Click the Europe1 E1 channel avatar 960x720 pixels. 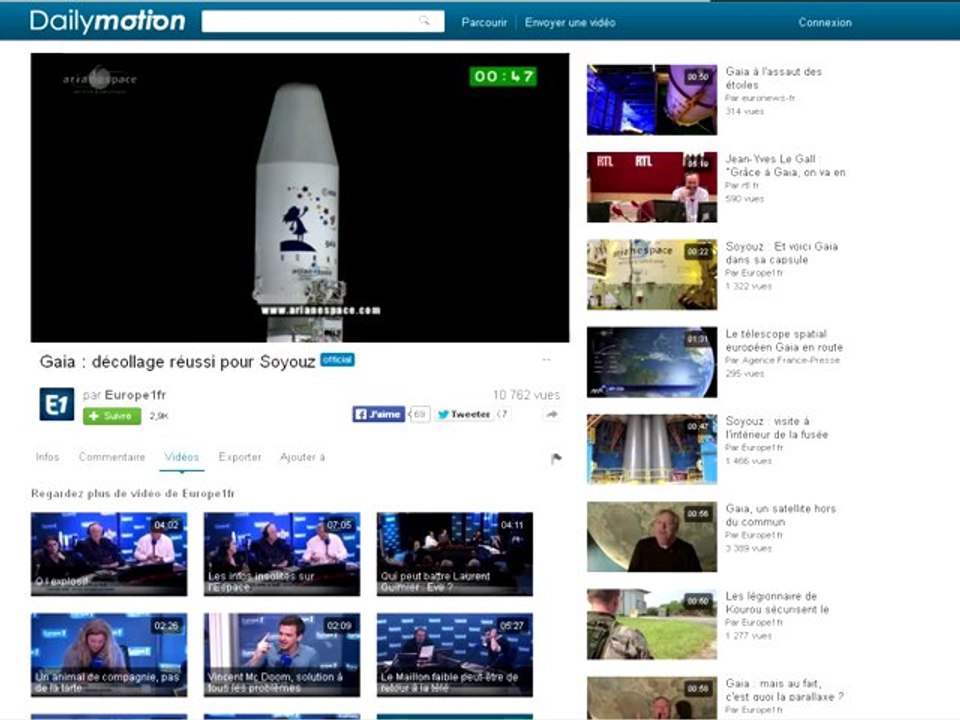(57, 404)
